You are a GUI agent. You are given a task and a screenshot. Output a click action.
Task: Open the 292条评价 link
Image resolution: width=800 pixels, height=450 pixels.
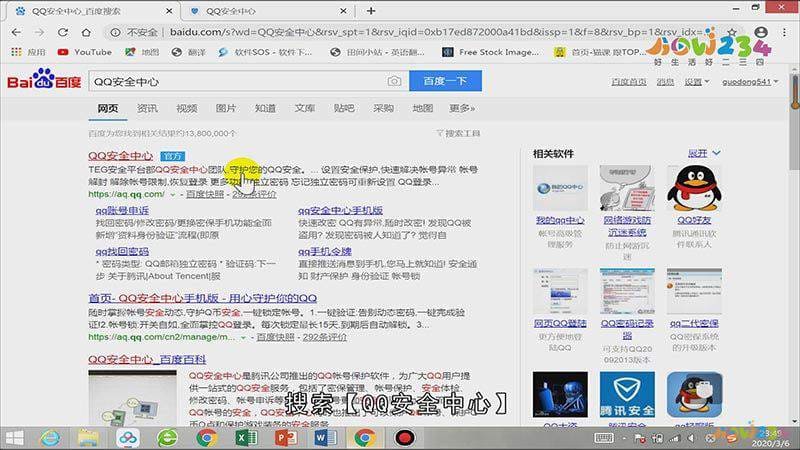pyautogui.click(x=324, y=337)
